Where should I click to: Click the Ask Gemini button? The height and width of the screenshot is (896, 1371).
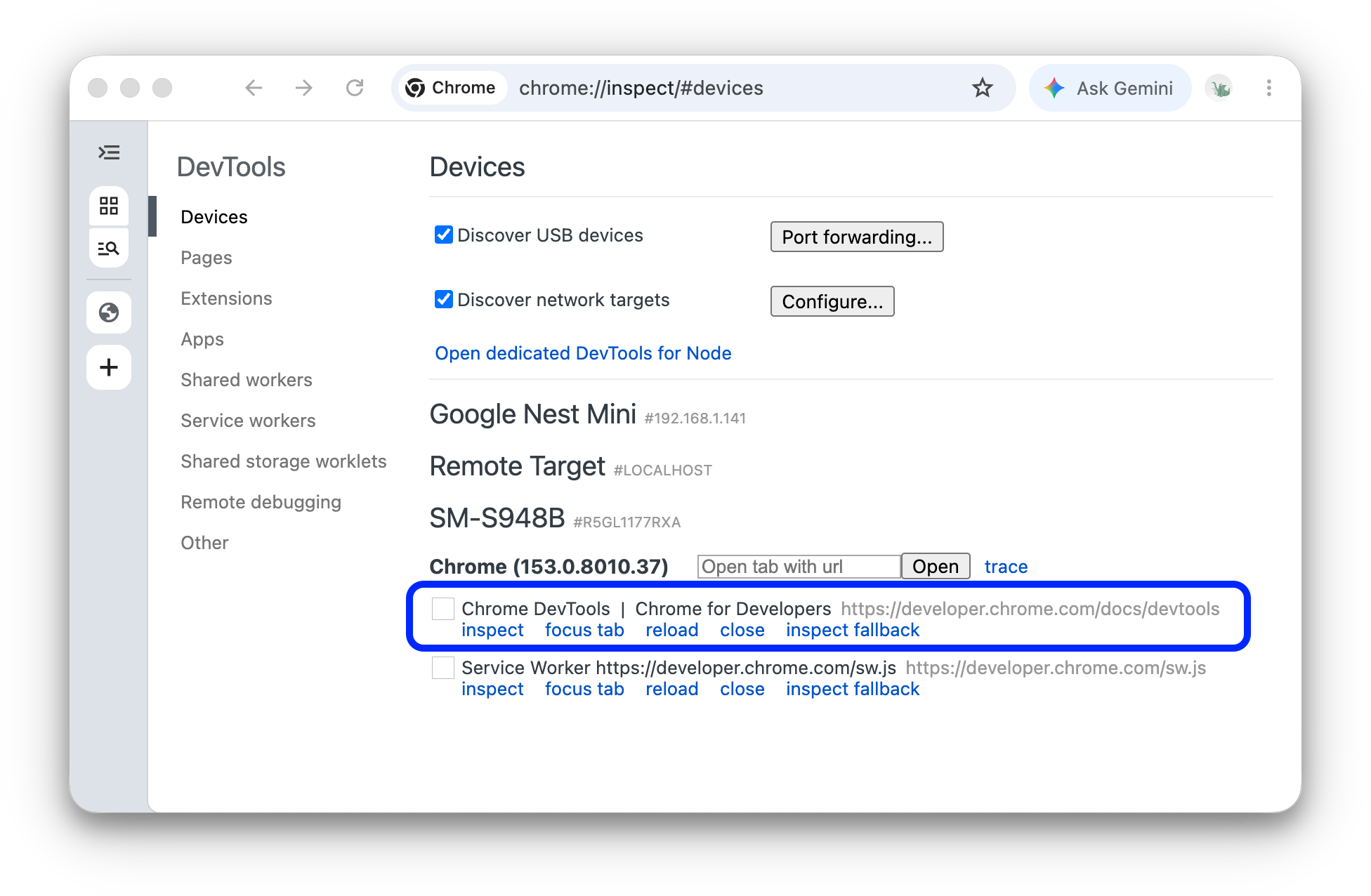(x=1110, y=88)
